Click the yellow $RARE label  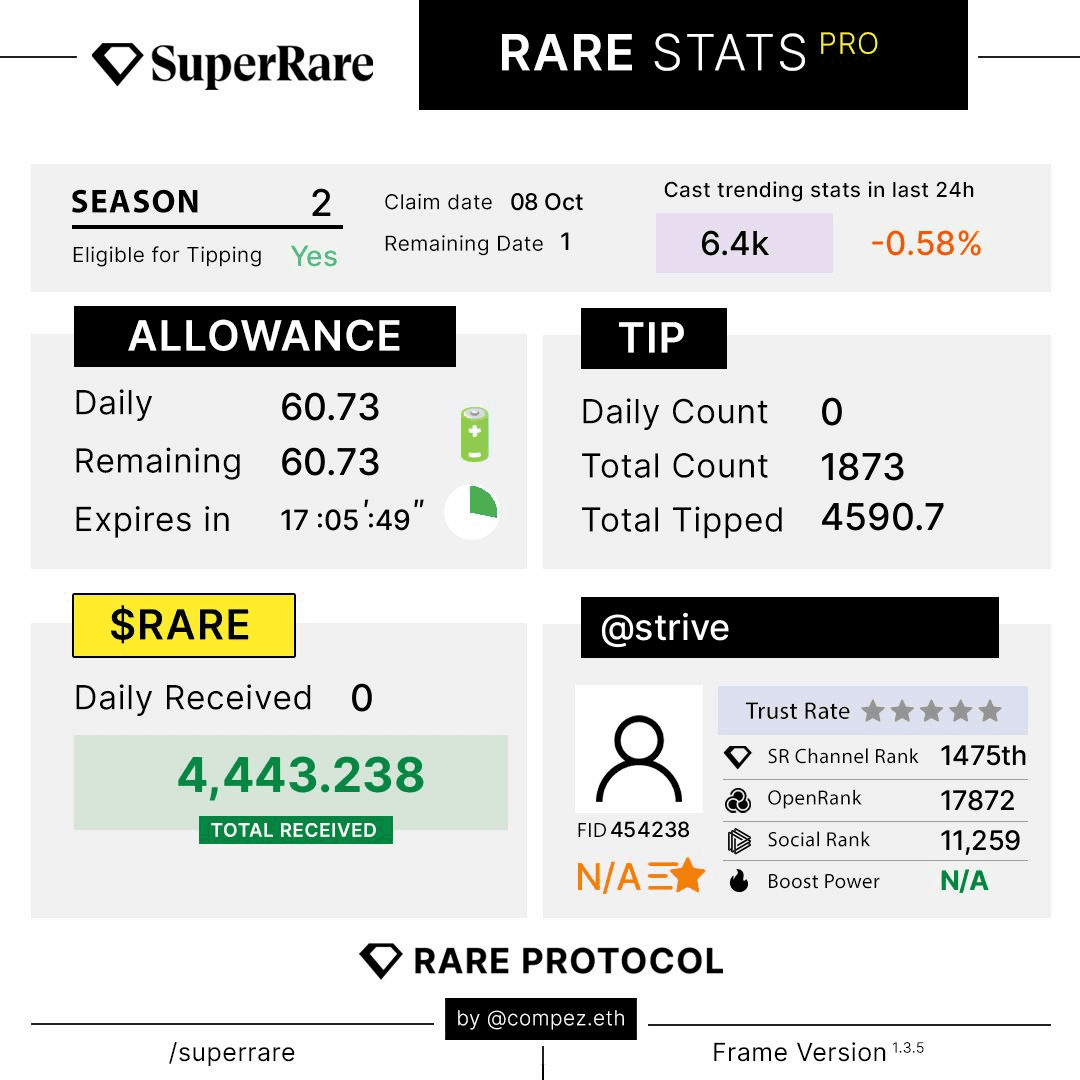pyautogui.click(x=184, y=625)
